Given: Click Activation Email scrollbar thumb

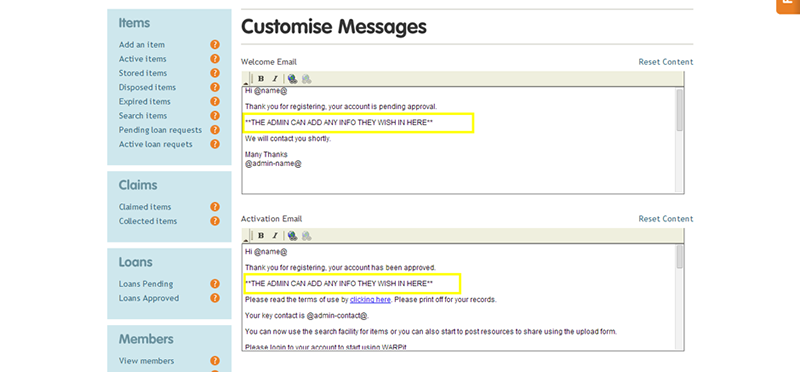Looking at the screenshot, I should [x=679, y=257].
